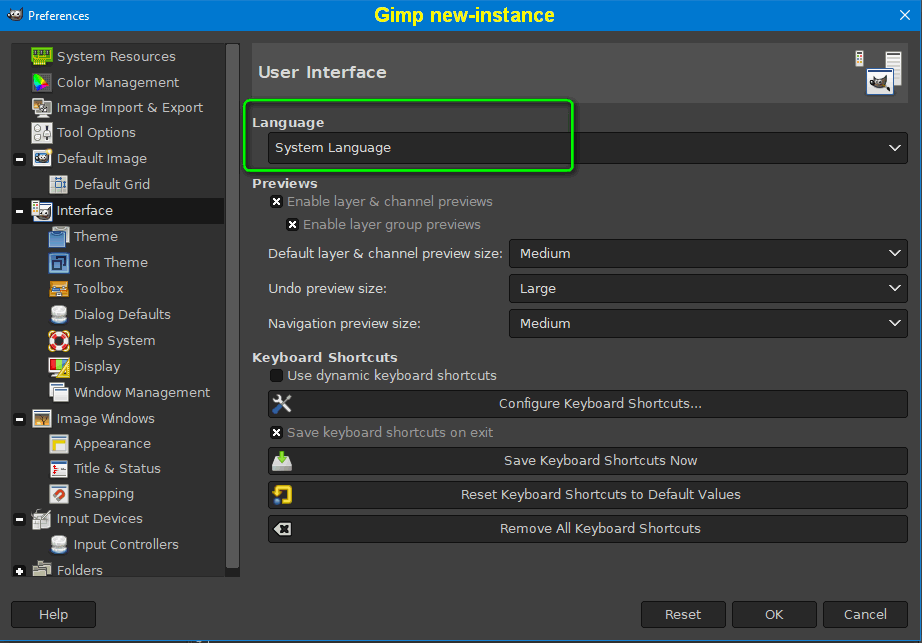The image size is (922, 643).
Task: Click Configure Keyboard Shortcuts button
Action: point(587,404)
